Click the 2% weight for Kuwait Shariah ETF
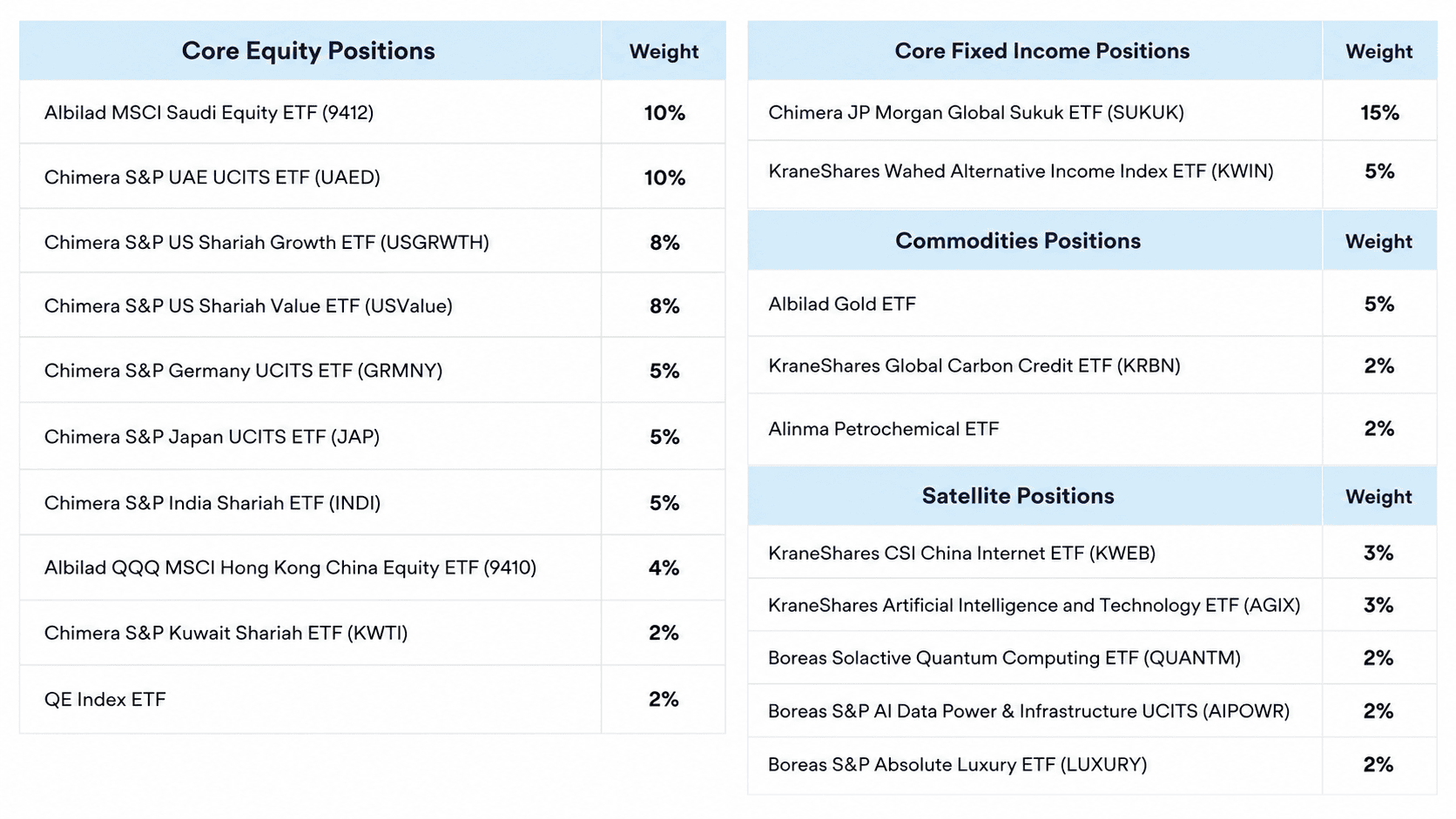 664,633
